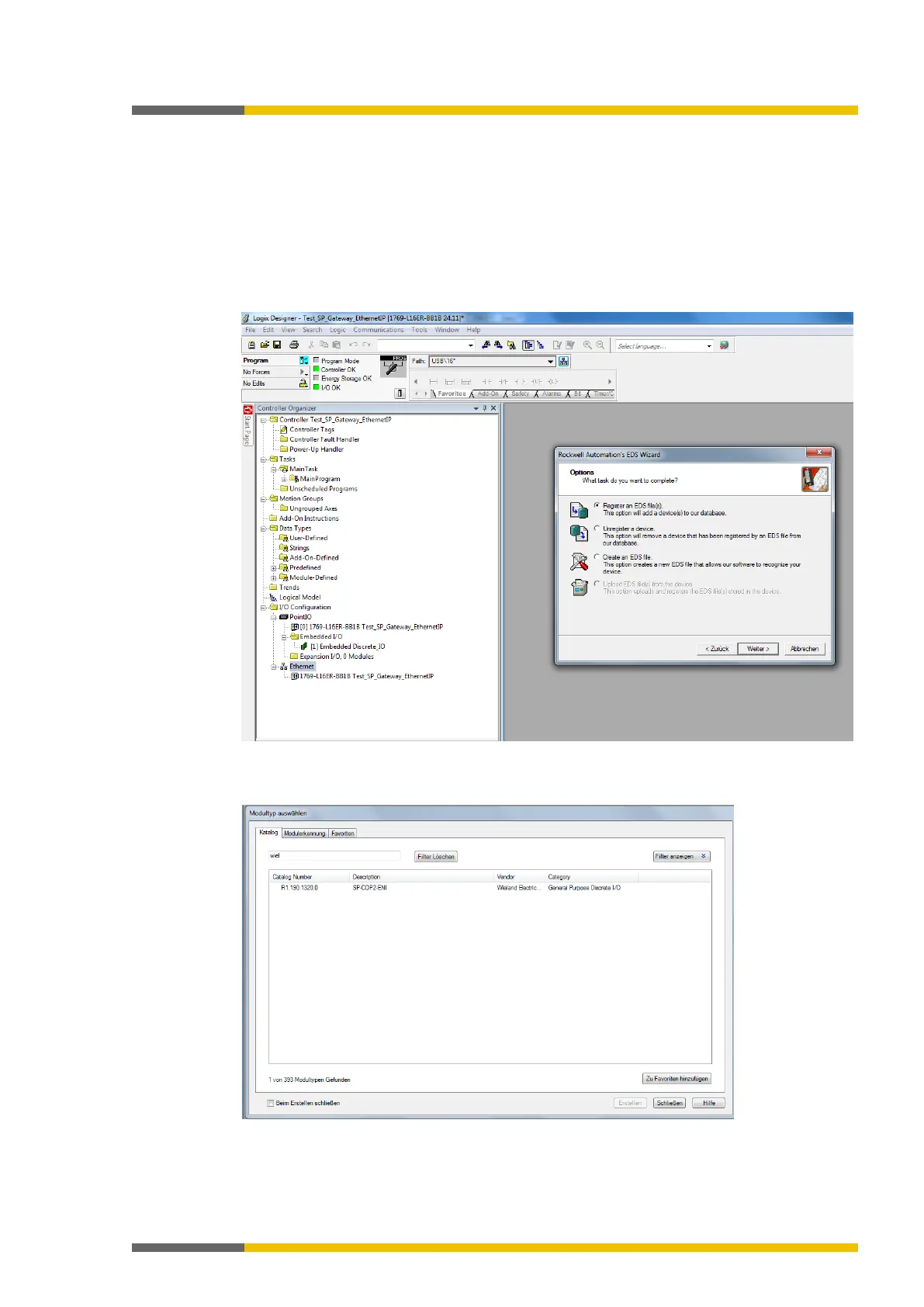The image size is (924, 1307).
Task: Select the Unregister a device radio button
Action: point(597,529)
